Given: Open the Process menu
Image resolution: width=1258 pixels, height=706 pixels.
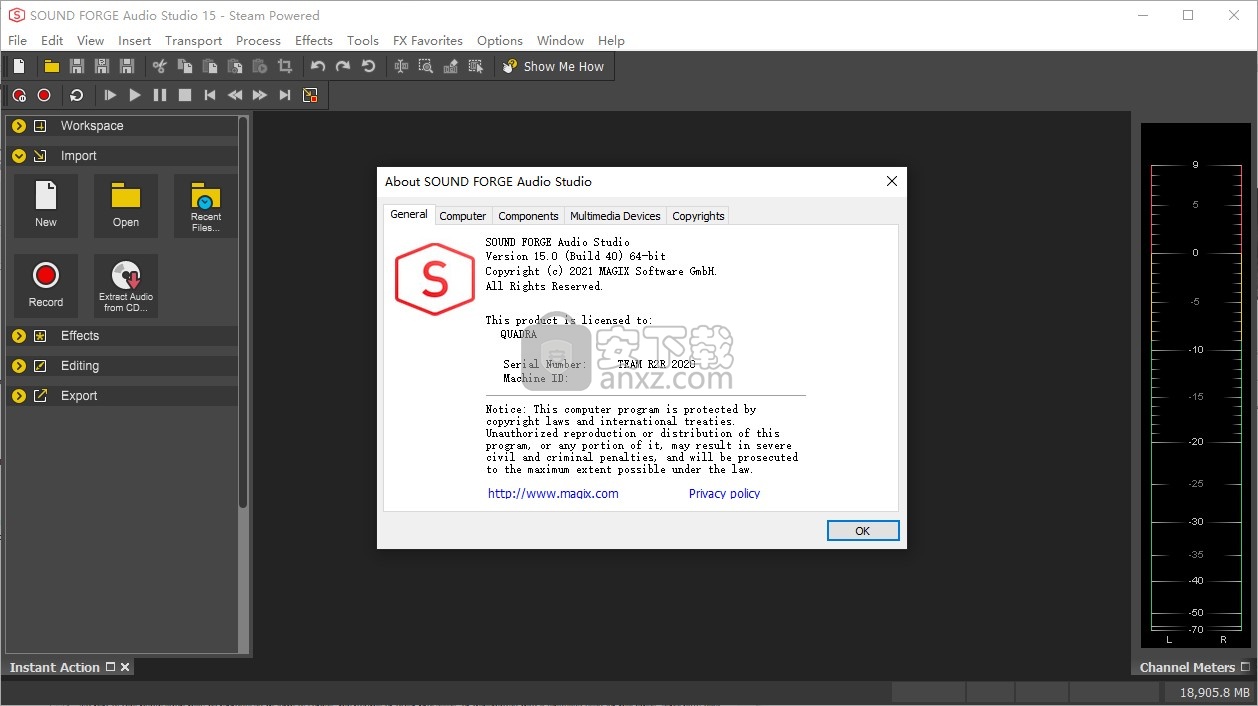Looking at the screenshot, I should tap(258, 41).
